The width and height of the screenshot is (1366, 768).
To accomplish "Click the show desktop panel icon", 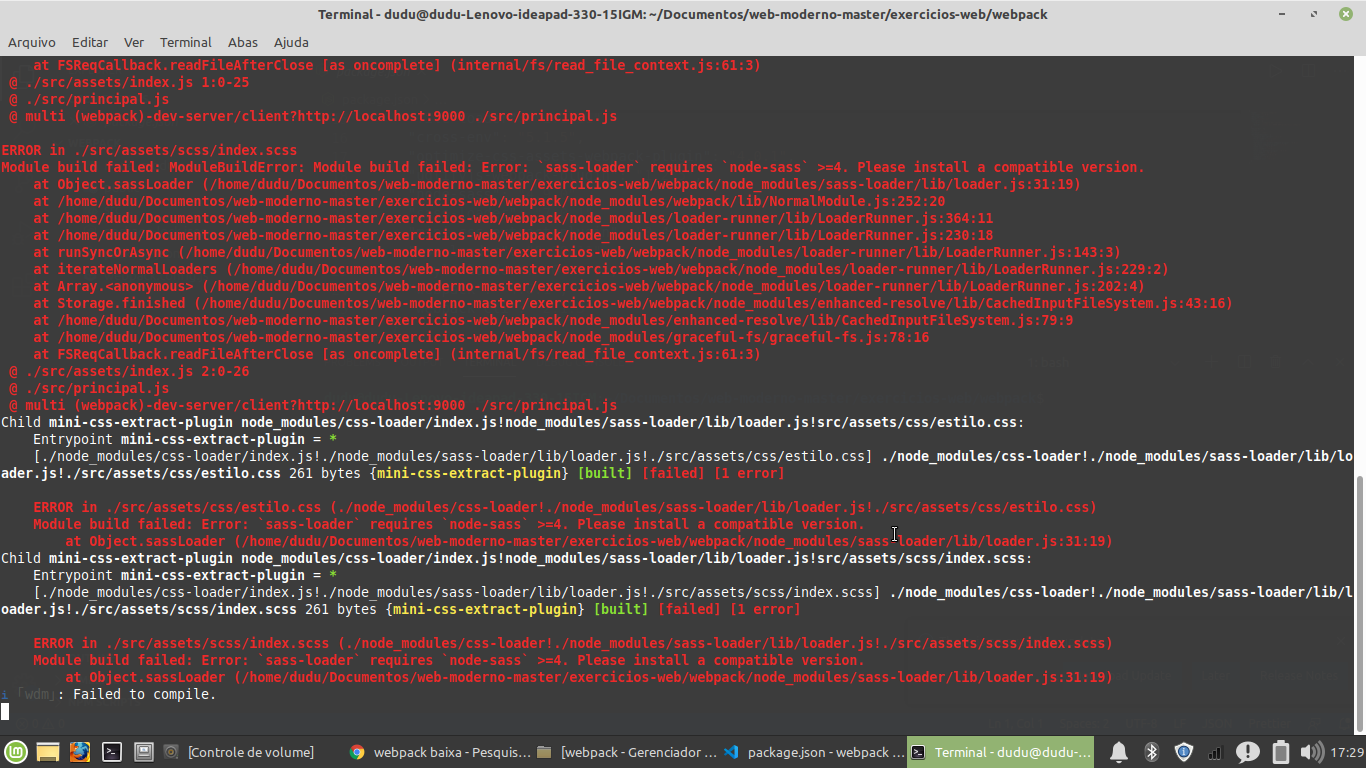I will (143, 752).
